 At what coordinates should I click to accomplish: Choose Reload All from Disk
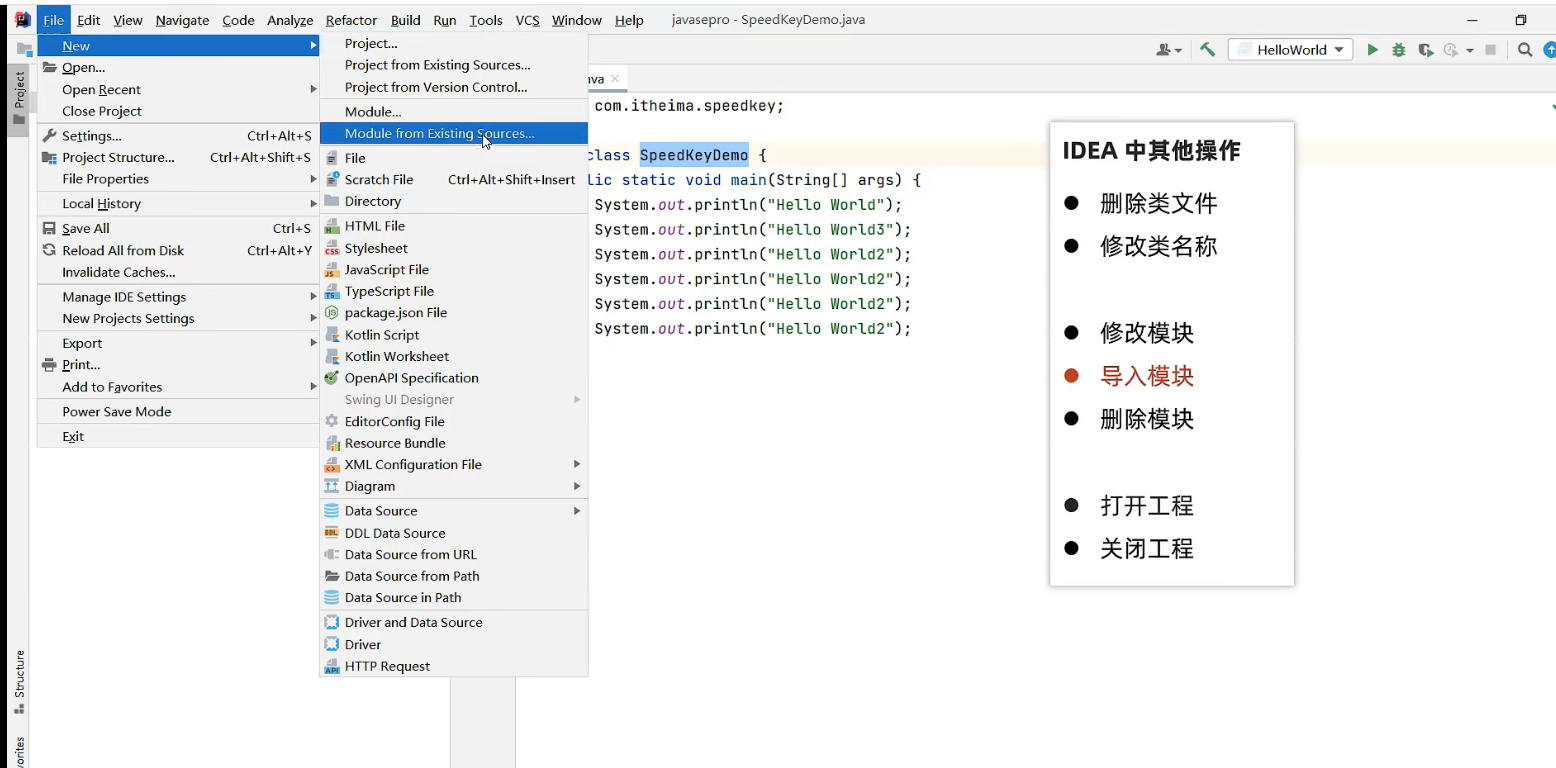(x=178, y=251)
